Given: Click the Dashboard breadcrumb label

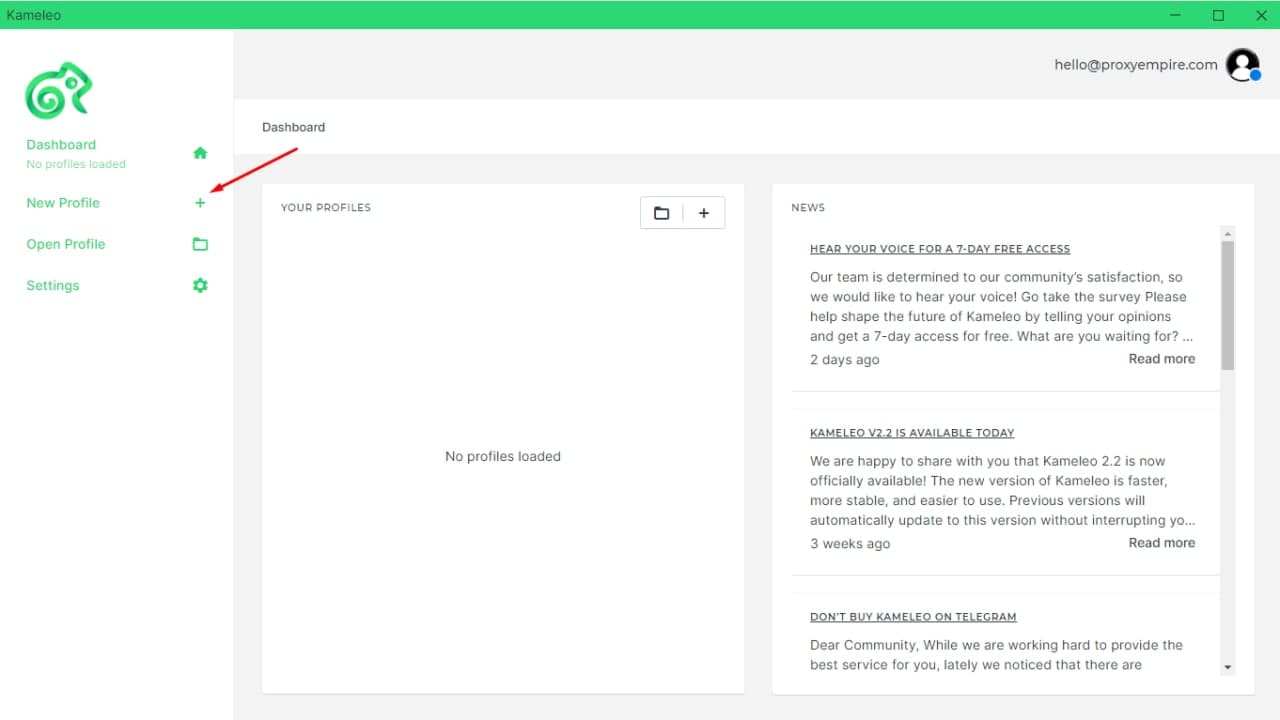Looking at the screenshot, I should tap(293, 127).
